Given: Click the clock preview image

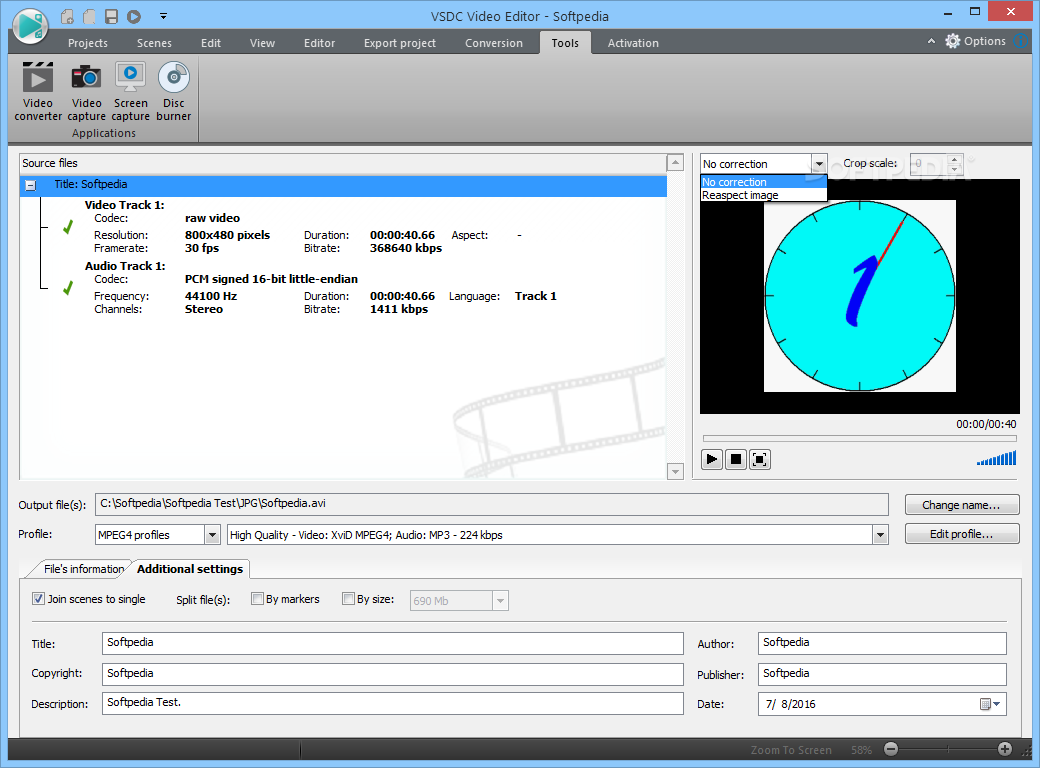Looking at the screenshot, I should tap(860, 296).
